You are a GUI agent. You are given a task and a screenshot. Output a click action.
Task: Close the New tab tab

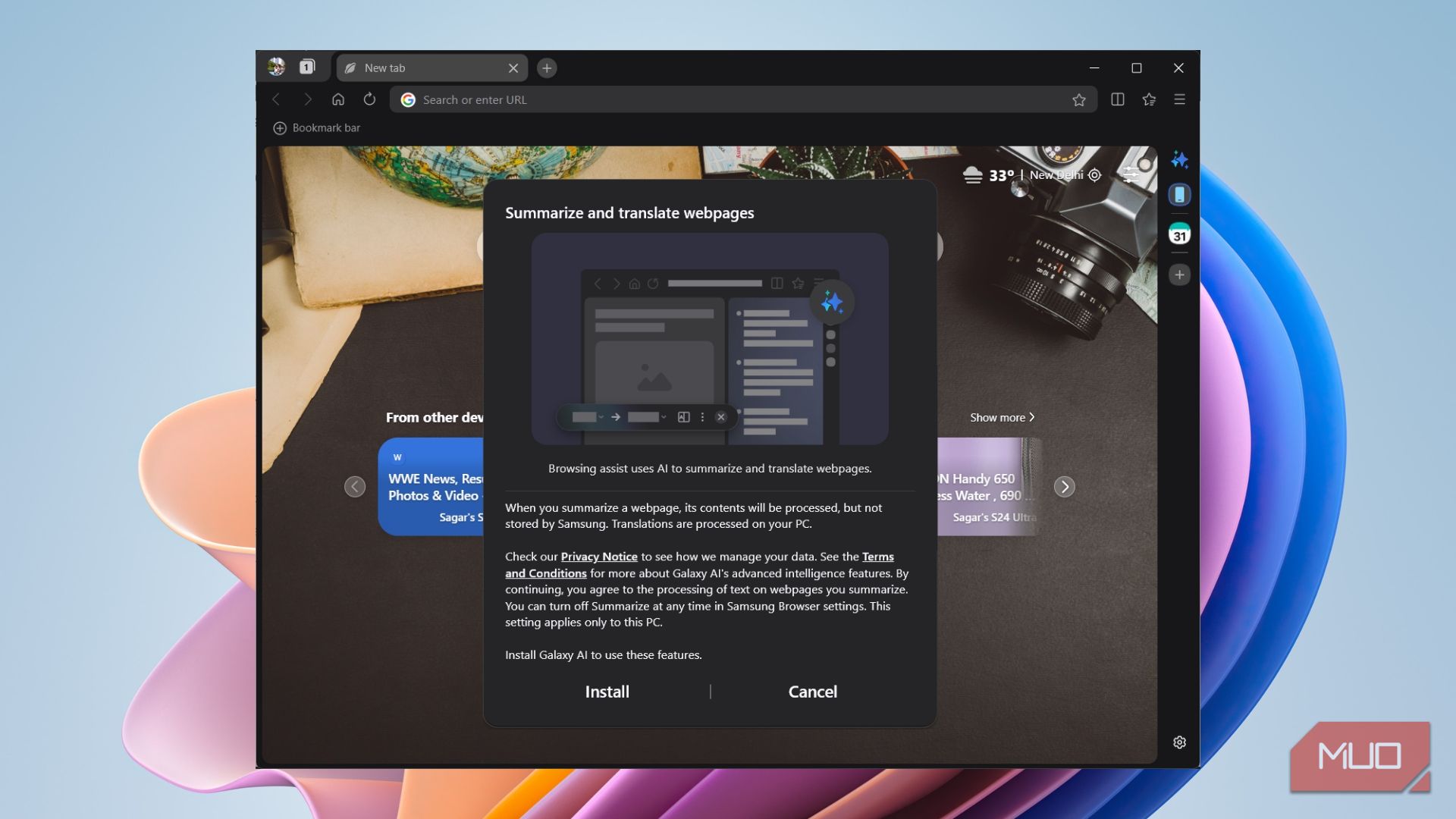pos(513,68)
